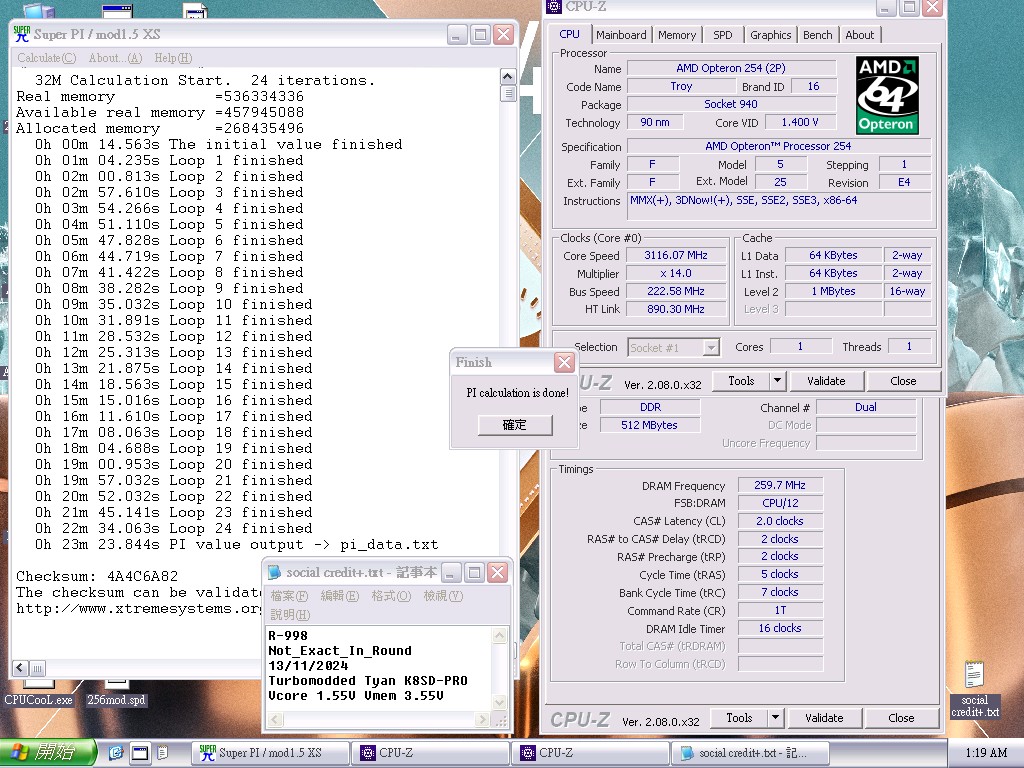
Task: Select social credit+.txt desktop file icon
Action: (974, 690)
